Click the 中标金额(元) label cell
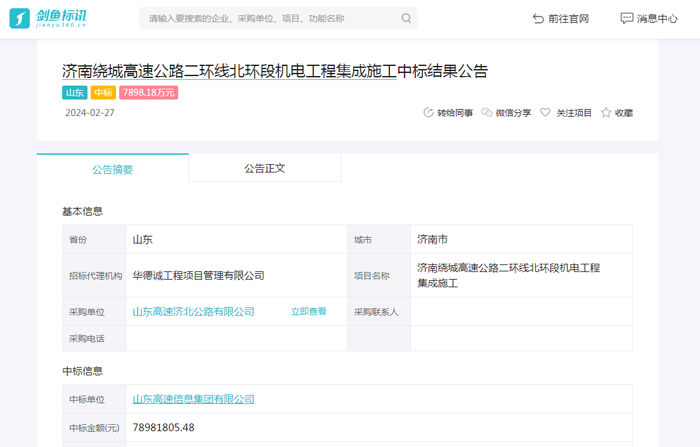The width and height of the screenshot is (700, 447). tap(94, 428)
